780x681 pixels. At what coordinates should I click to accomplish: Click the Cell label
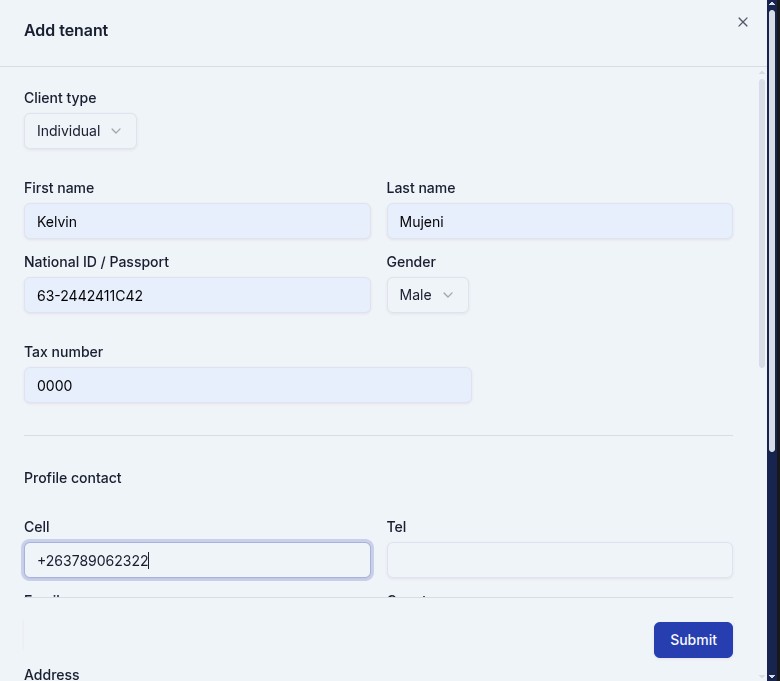37,527
